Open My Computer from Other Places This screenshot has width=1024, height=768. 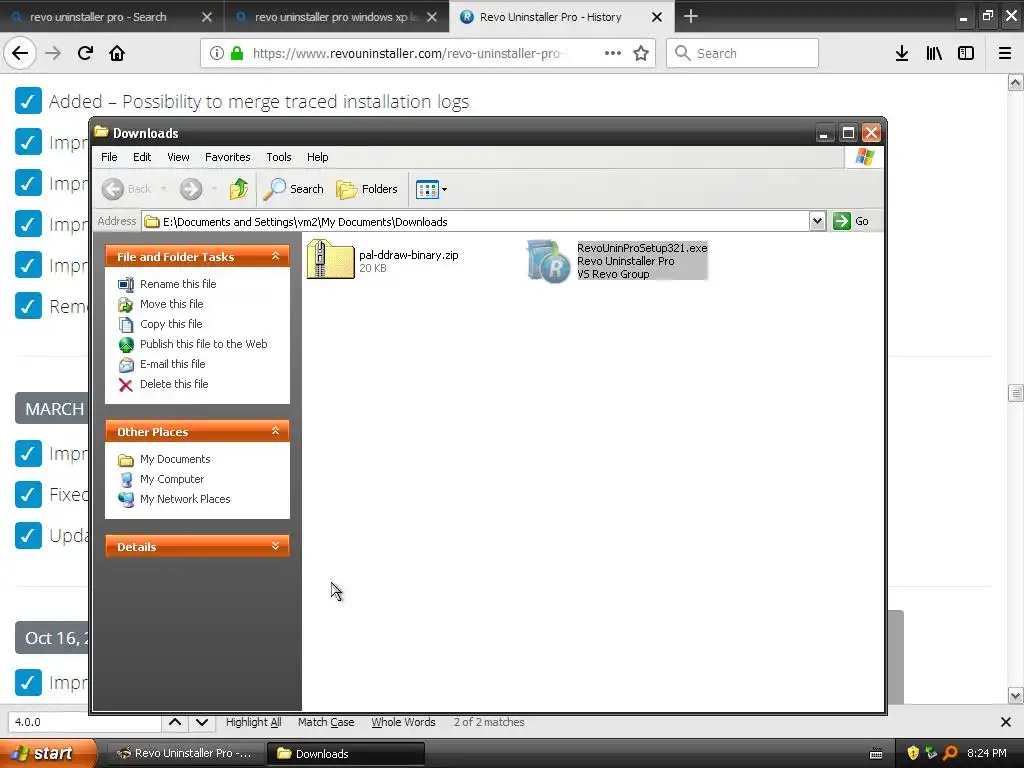tap(172, 479)
